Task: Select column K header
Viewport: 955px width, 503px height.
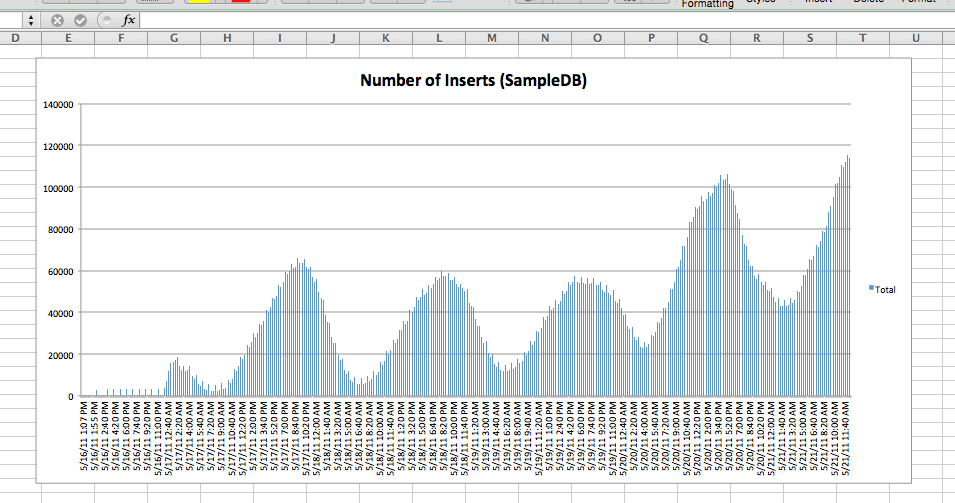Action: tap(386, 38)
